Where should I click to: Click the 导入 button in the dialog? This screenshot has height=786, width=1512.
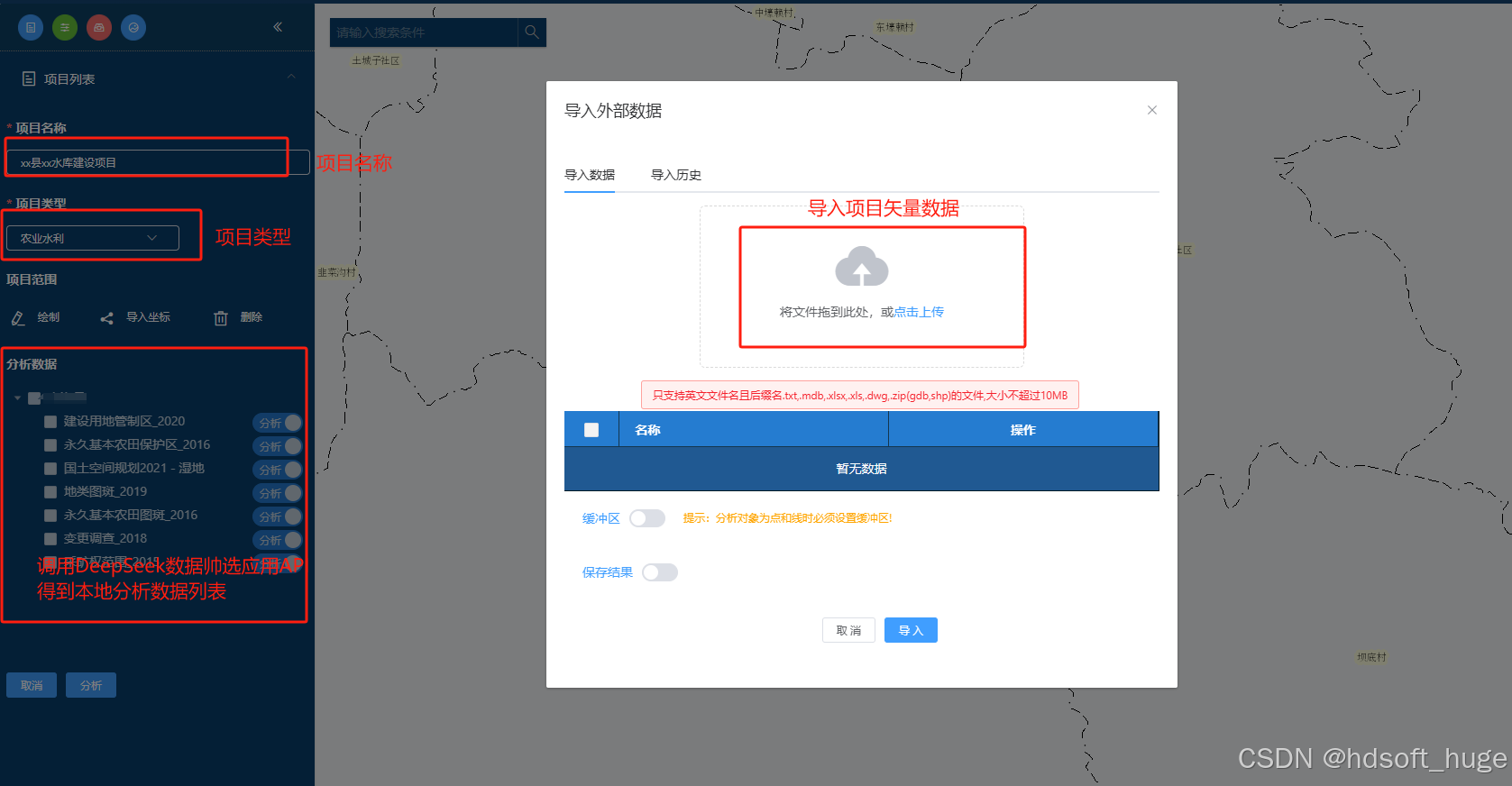[x=911, y=630]
